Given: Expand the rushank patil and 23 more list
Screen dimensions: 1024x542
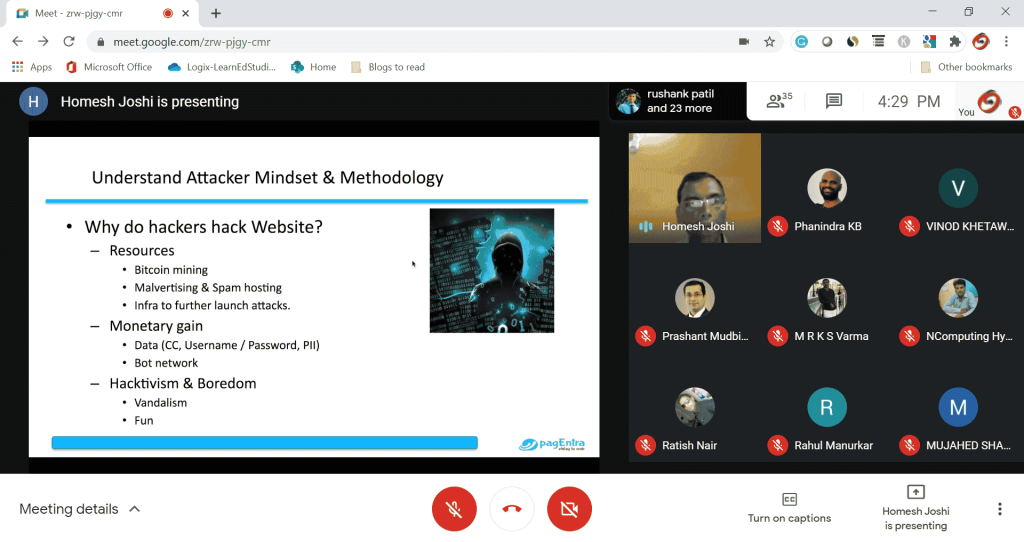Looking at the screenshot, I should (x=678, y=101).
